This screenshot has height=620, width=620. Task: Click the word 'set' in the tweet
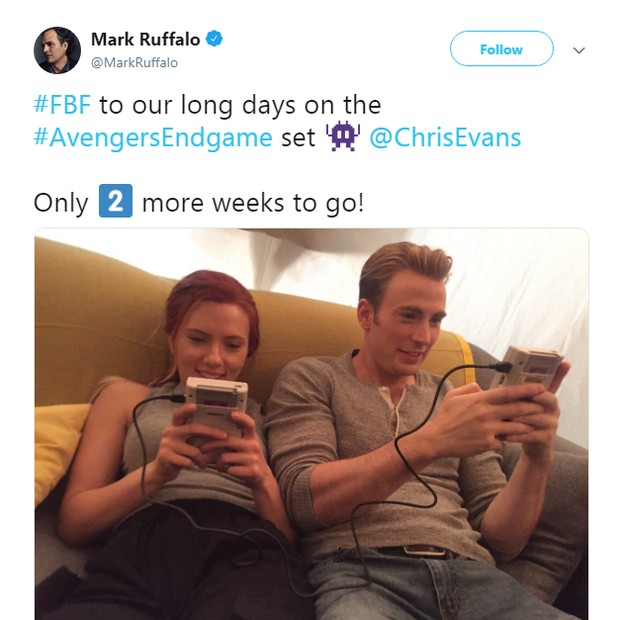(298, 138)
